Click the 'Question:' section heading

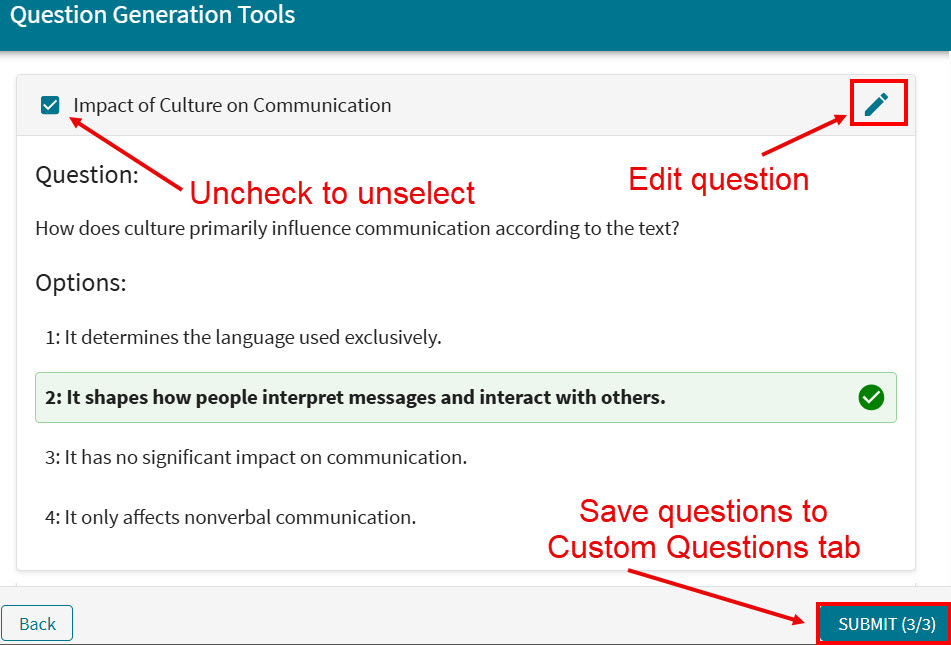pyautogui.click(x=87, y=175)
